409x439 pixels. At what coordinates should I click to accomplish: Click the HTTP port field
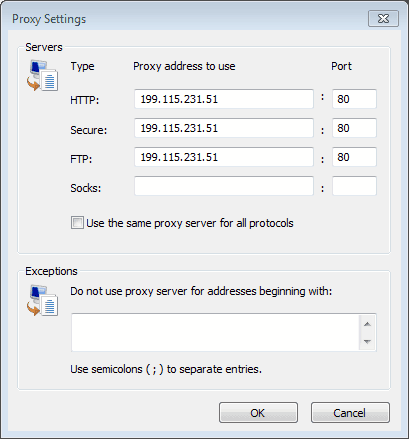[354, 99]
